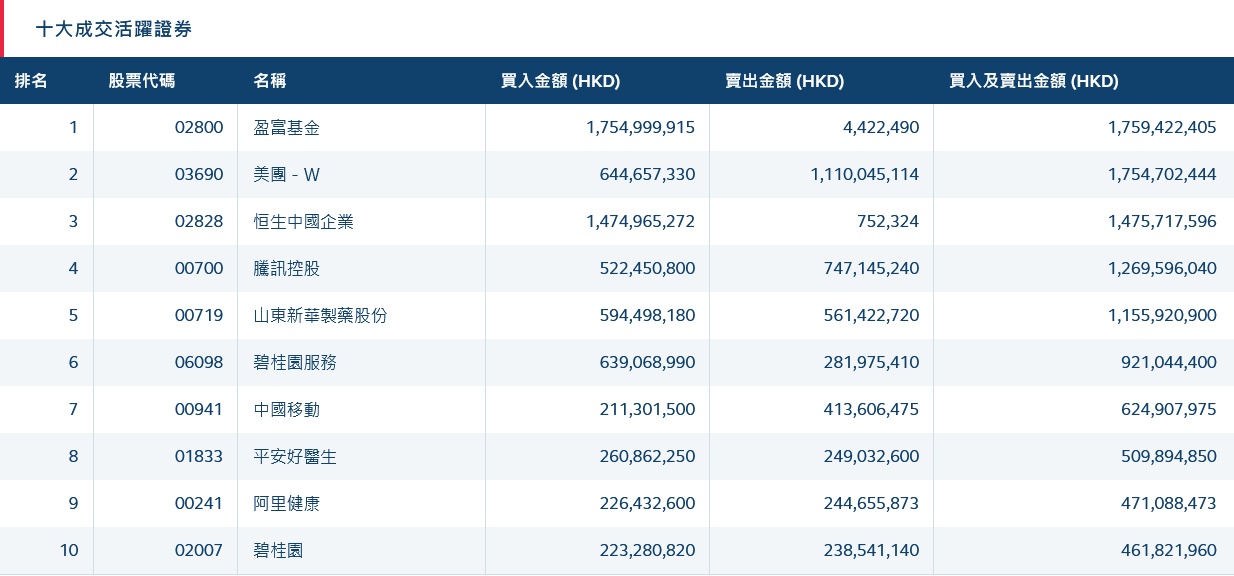
Task: Select the name 盈富基金
Action: pyautogui.click(x=287, y=128)
